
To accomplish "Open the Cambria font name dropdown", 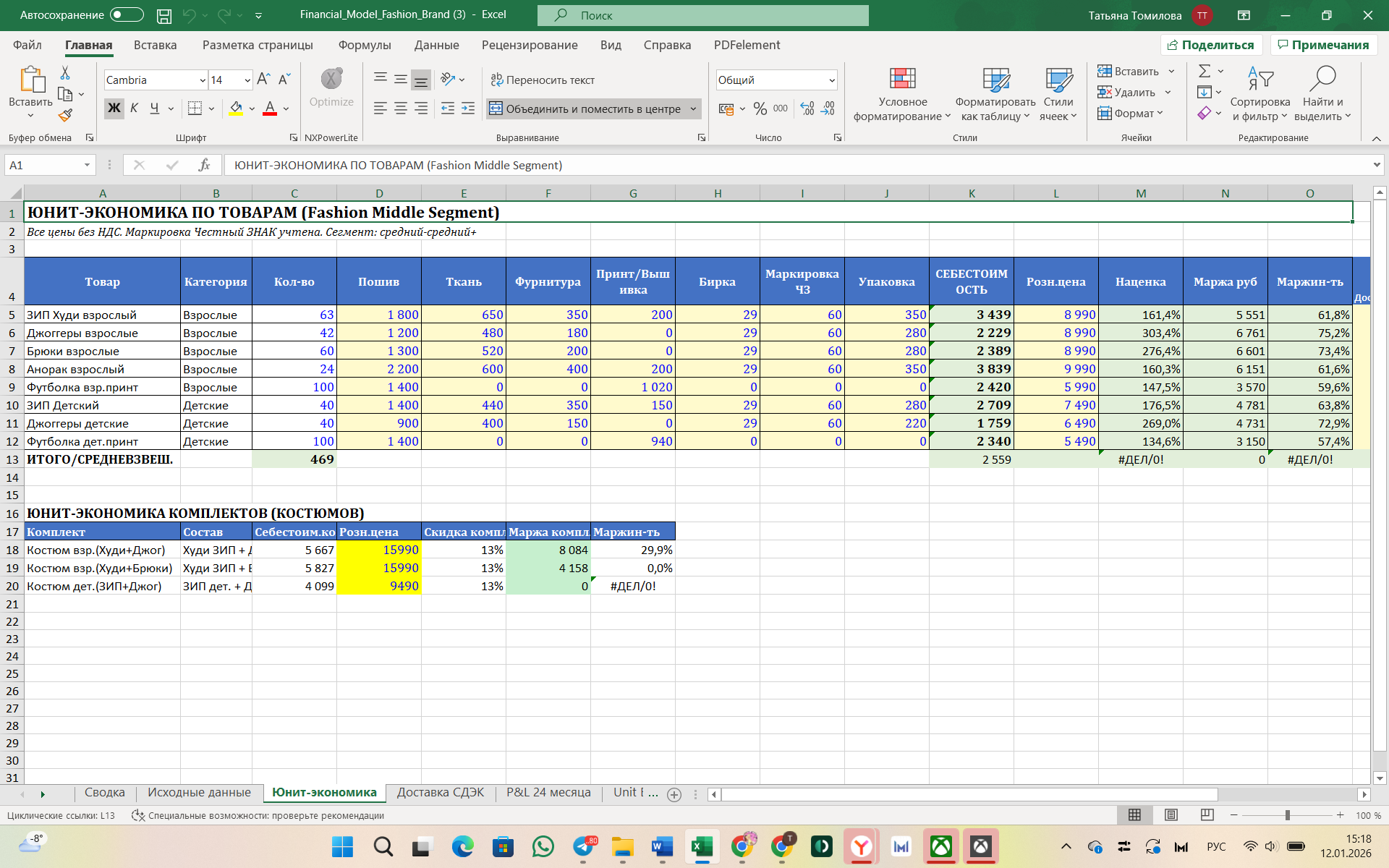I will click(x=203, y=80).
